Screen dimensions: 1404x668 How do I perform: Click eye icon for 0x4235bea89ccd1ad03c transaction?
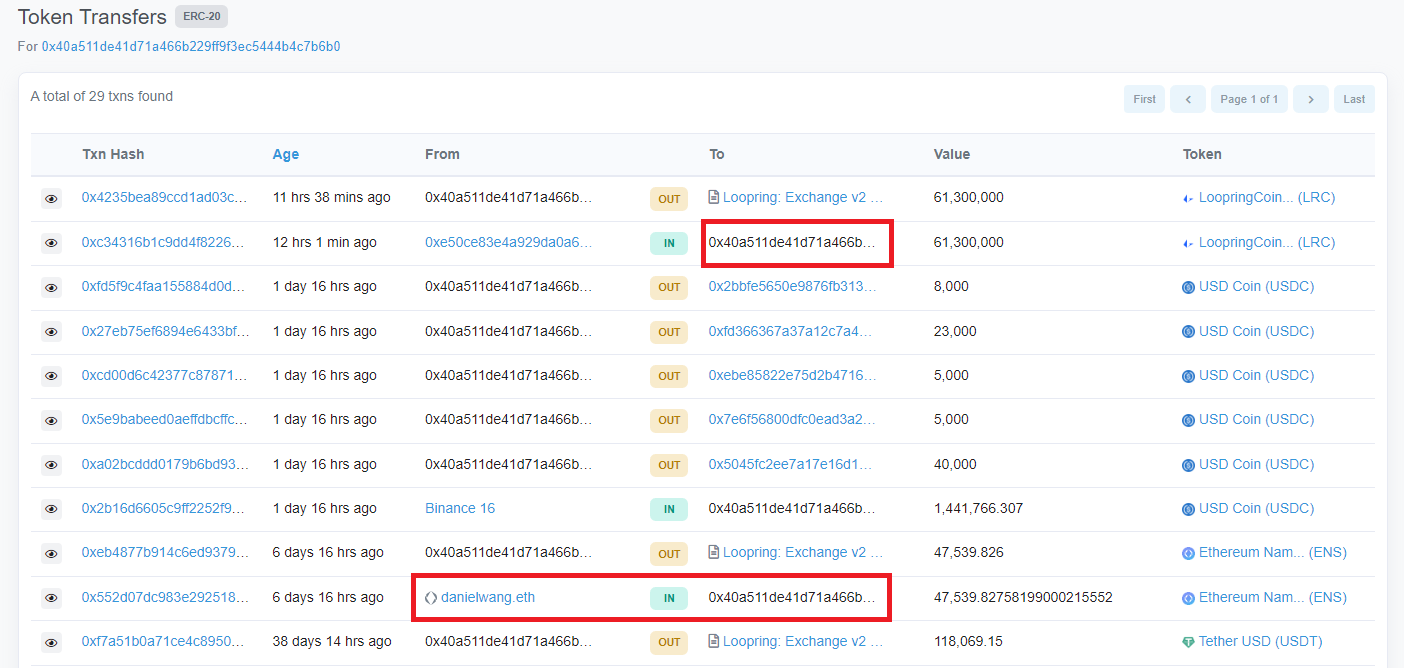point(51,199)
